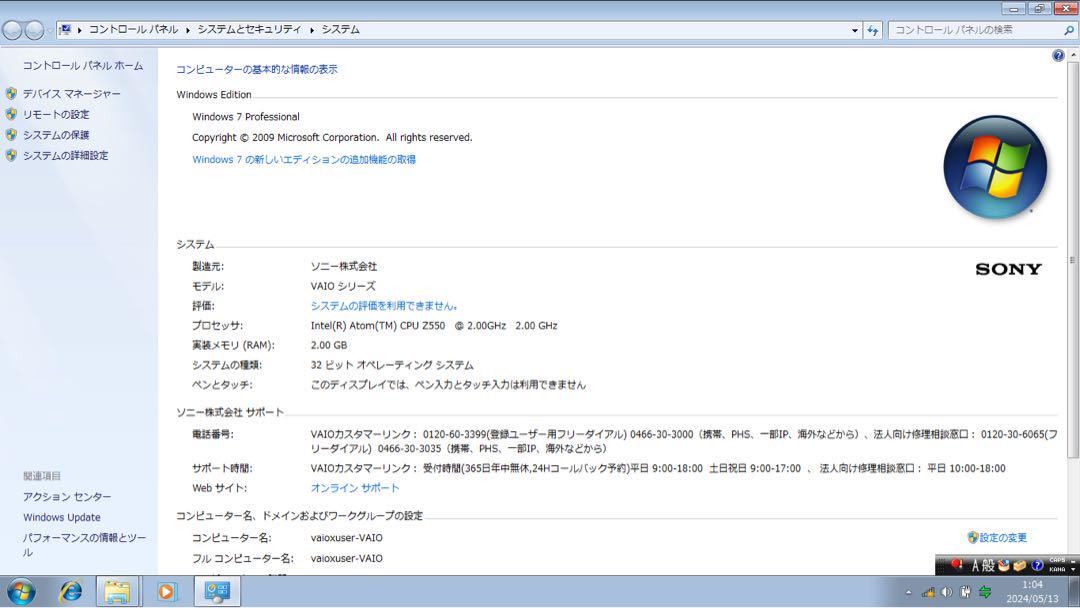
Task: Click the RAM value 2.00 GB
Action: tap(329, 345)
